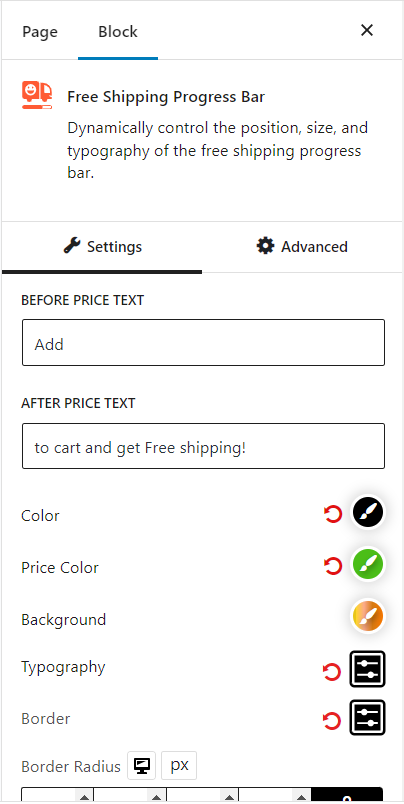Reset the Color setting
Screen dimensions: 404x804
(x=333, y=514)
